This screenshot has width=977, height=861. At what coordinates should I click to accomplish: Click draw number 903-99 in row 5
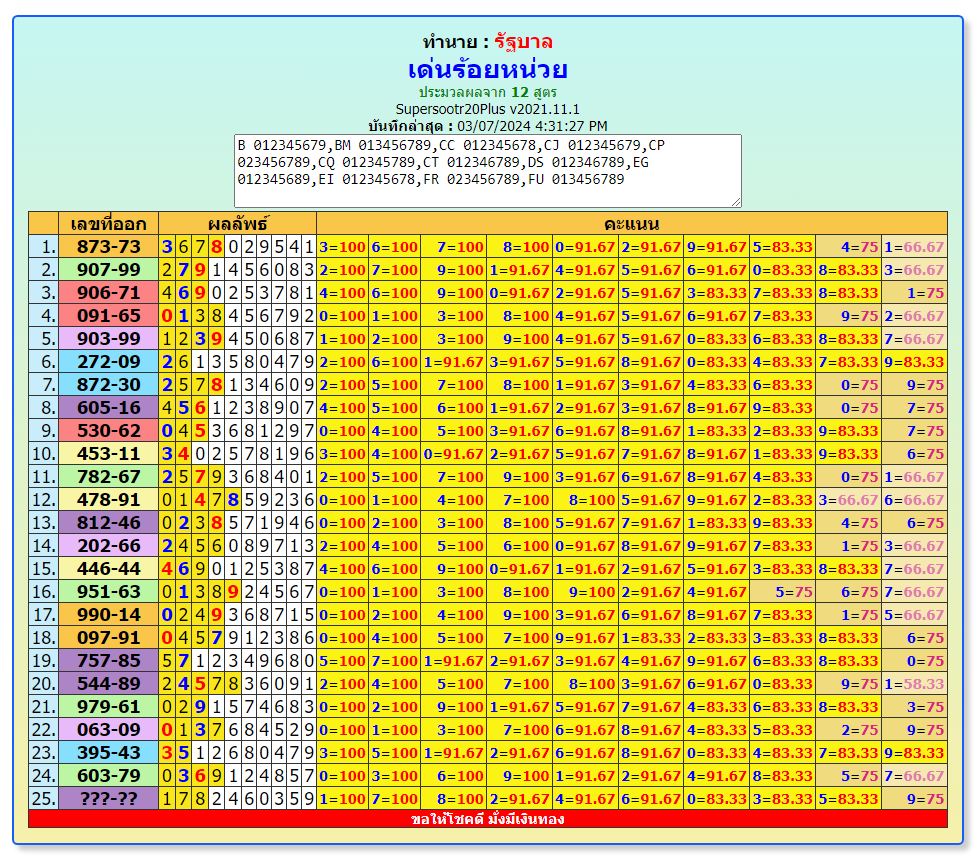108,339
